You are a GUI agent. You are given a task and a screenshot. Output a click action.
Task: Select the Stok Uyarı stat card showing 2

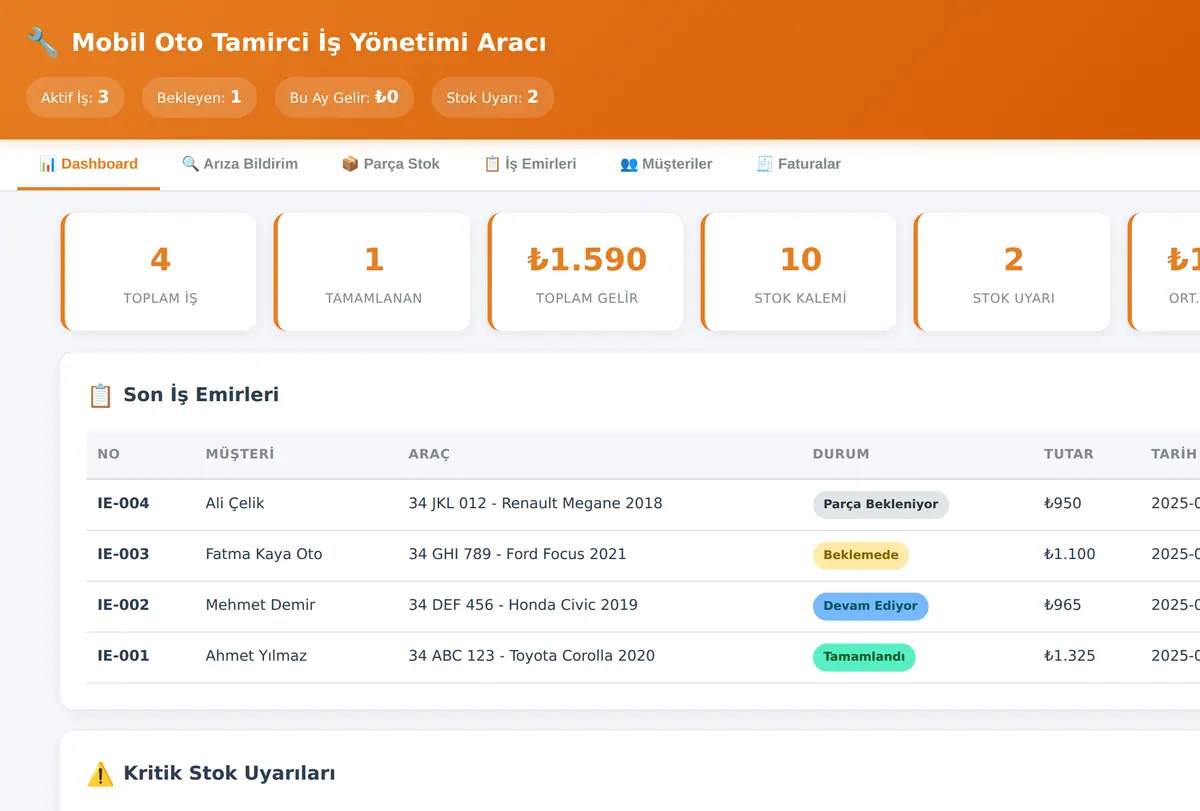point(1013,272)
